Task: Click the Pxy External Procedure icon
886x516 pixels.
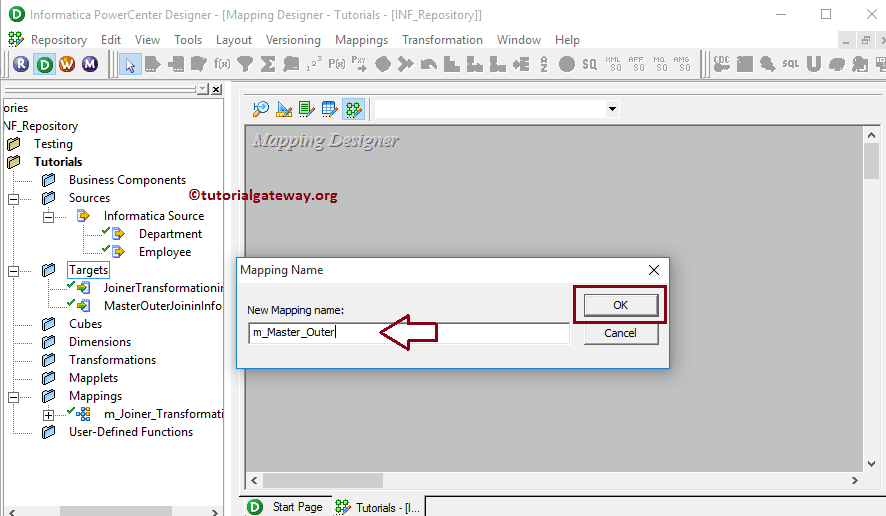Action: [x=359, y=64]
